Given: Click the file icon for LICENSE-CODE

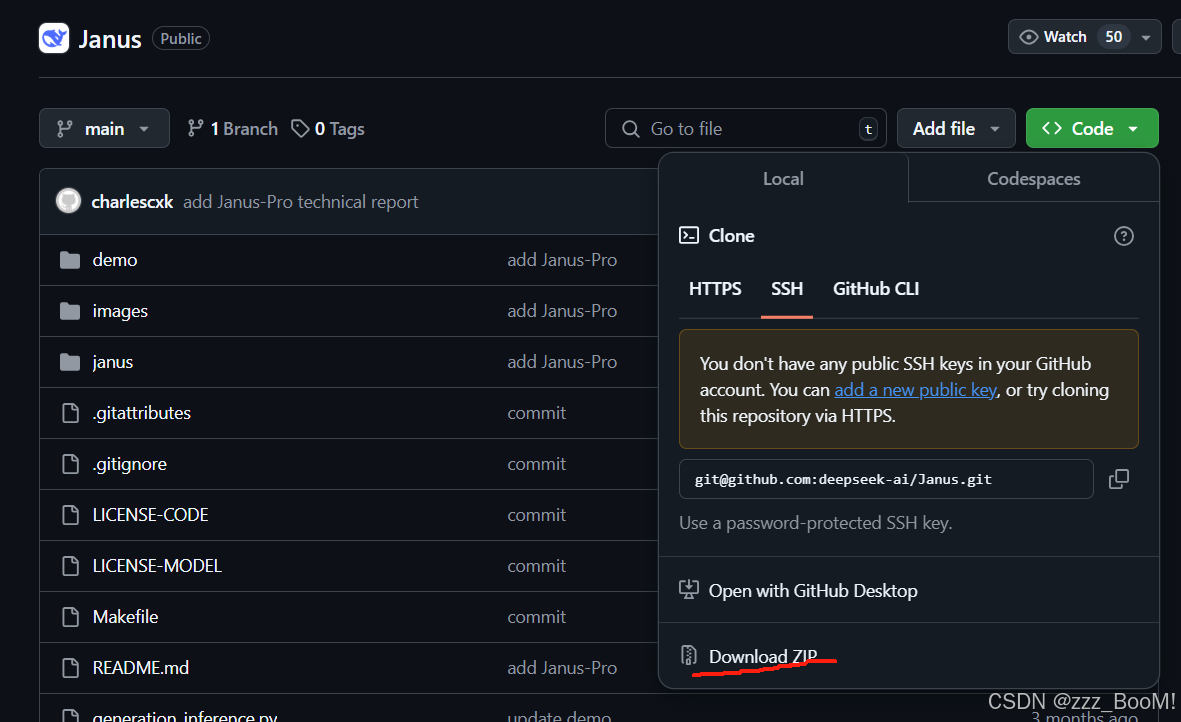Looking at the screenshot, I should (70, 515).
